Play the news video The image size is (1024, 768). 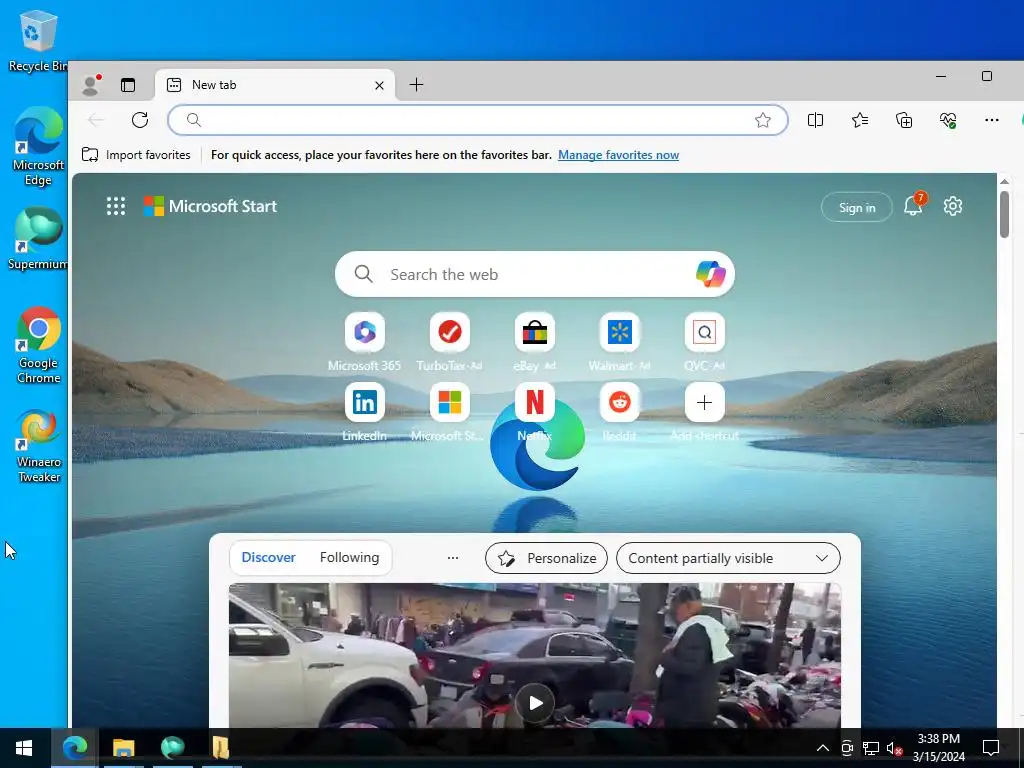pos(535,703)
